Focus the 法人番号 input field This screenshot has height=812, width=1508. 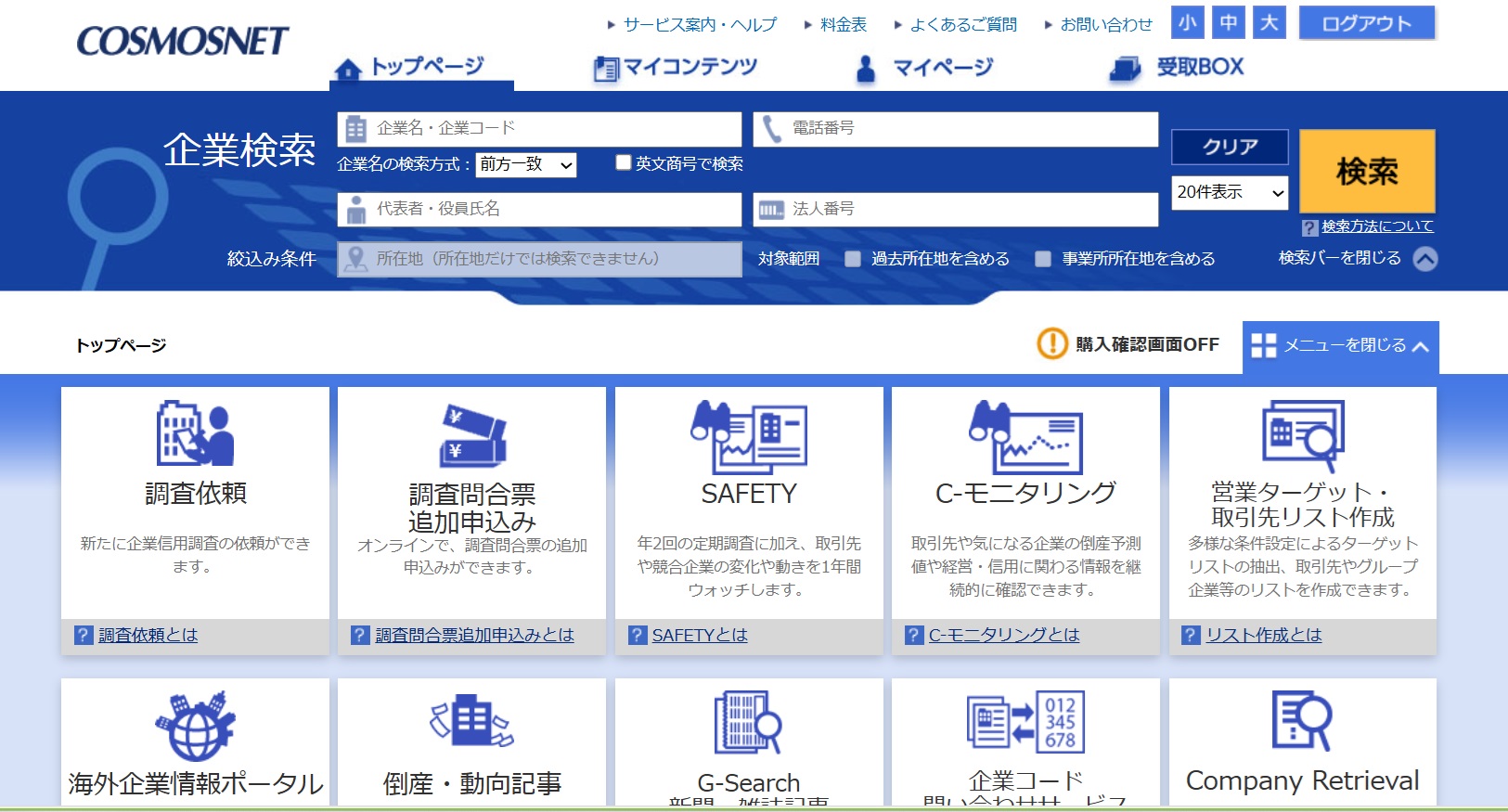pyautogui.click(x=956, y=210)
